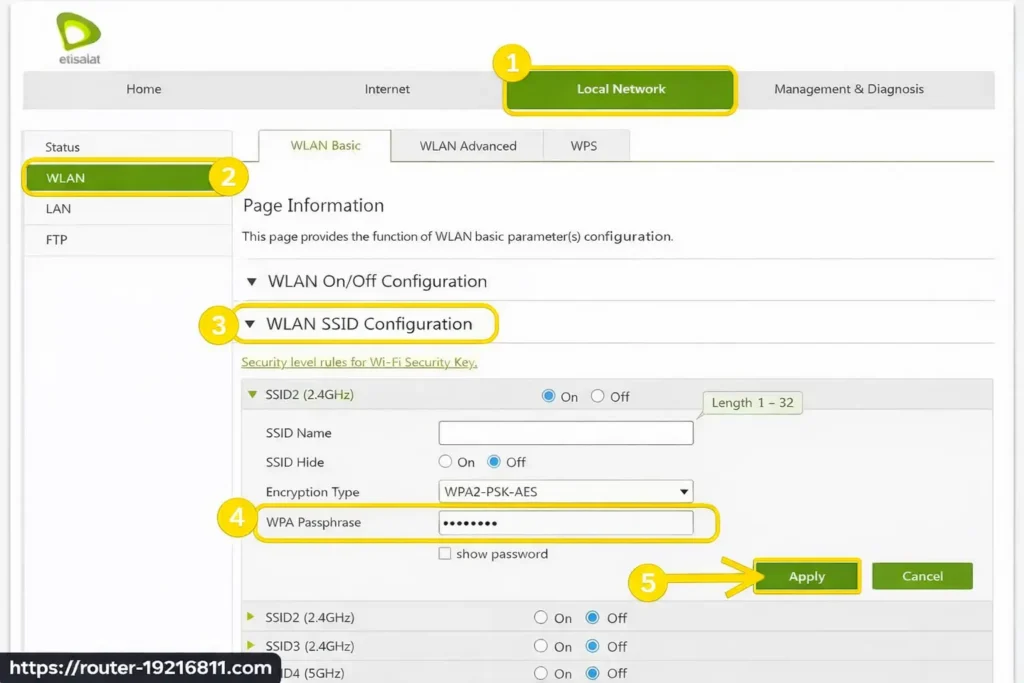Open the Local Network tab
The width and height of the screenshot is (1024, 683).
620,89
